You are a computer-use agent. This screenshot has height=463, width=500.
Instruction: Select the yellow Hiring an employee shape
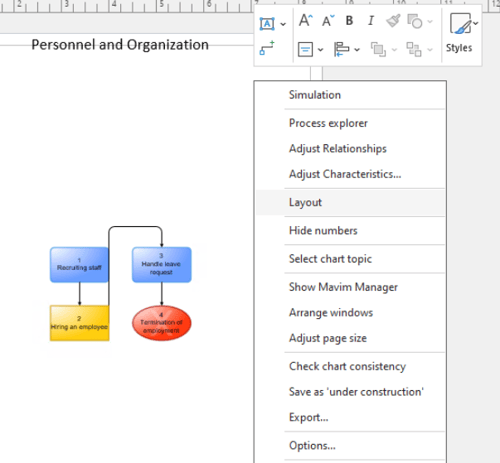coord(79,323)
